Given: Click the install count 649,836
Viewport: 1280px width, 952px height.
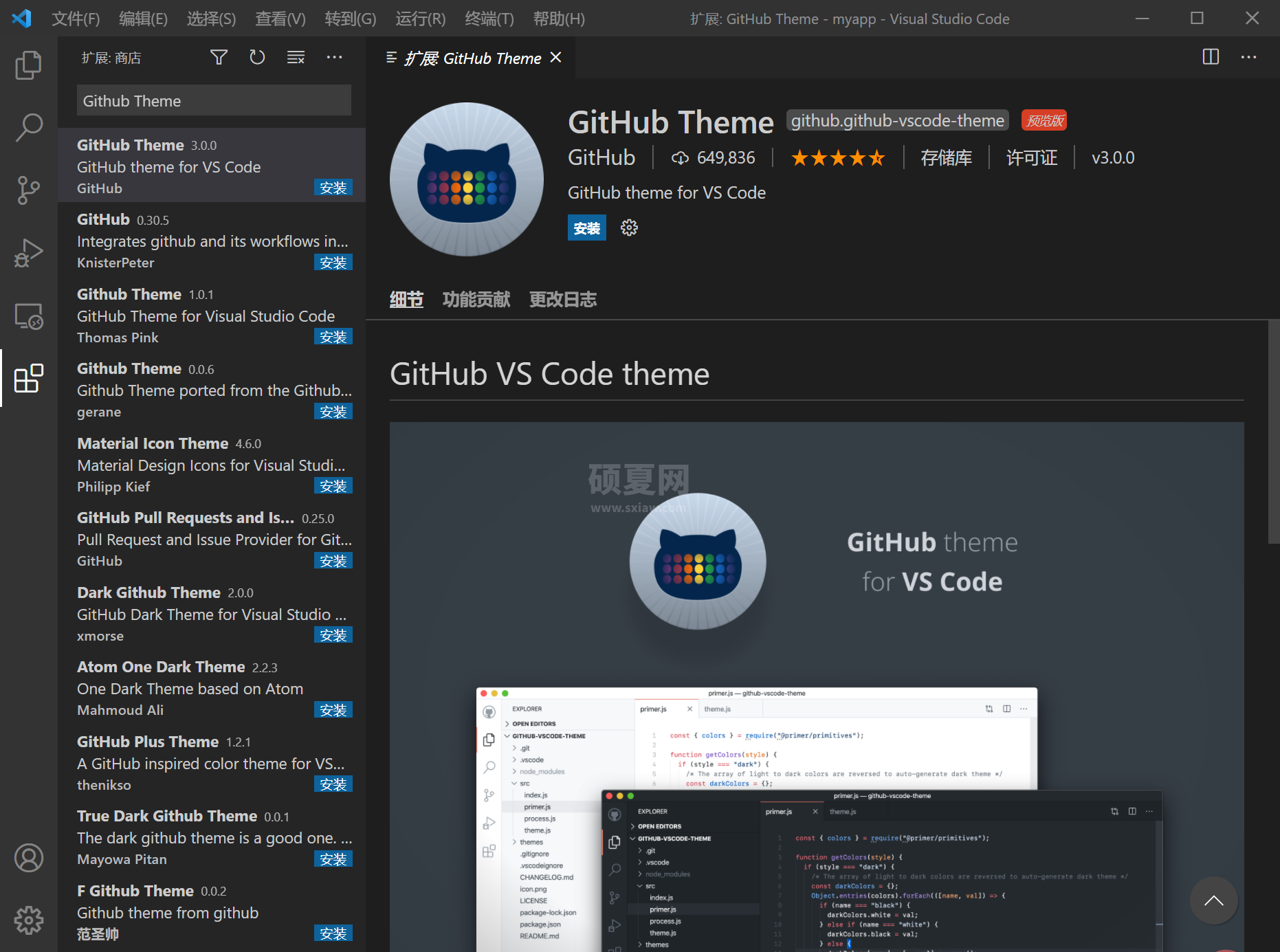Looking at the screenshot, I should point(713,158).
